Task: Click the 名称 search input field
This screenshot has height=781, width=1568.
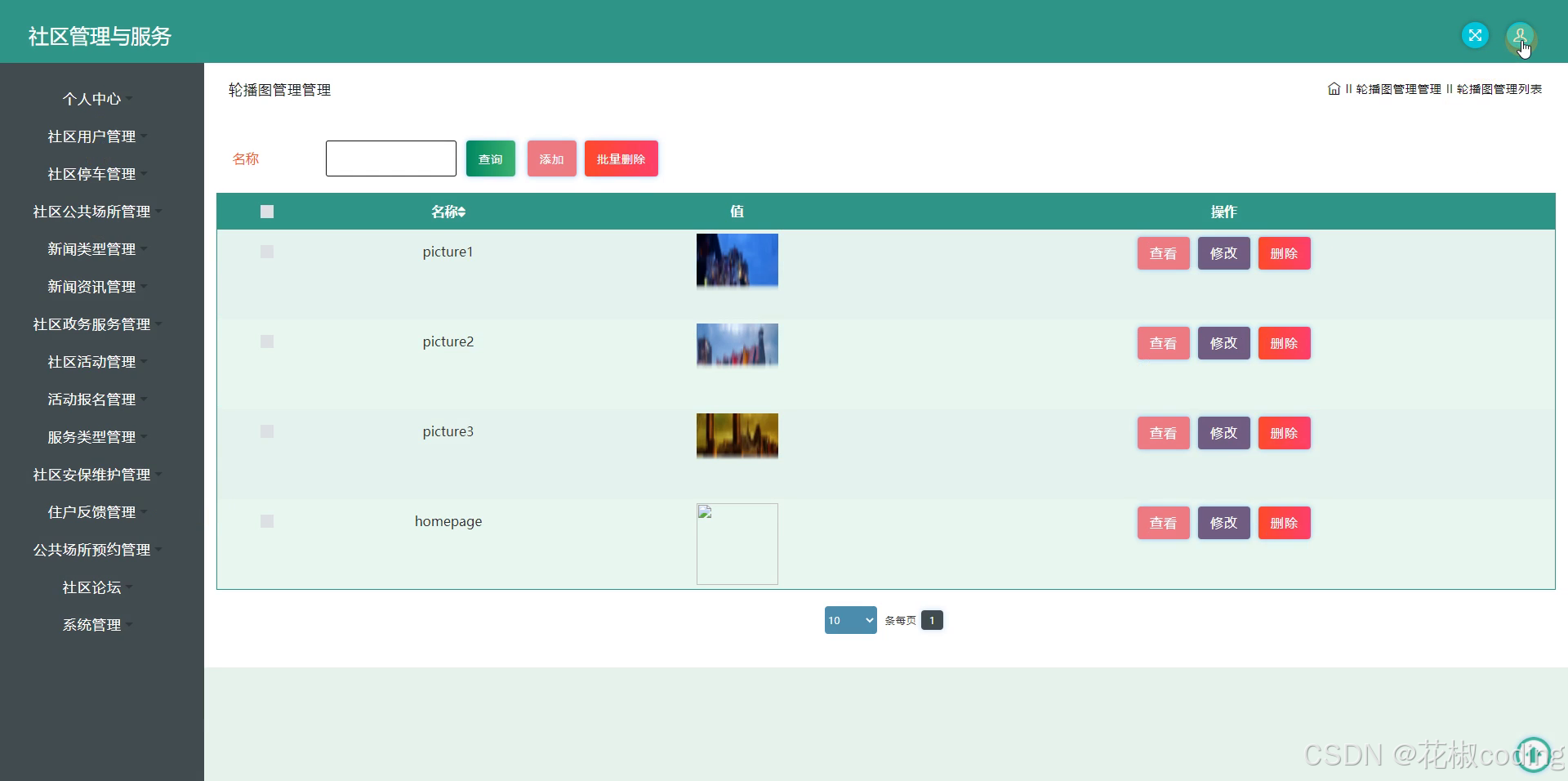Action: [x=391, y=158]
